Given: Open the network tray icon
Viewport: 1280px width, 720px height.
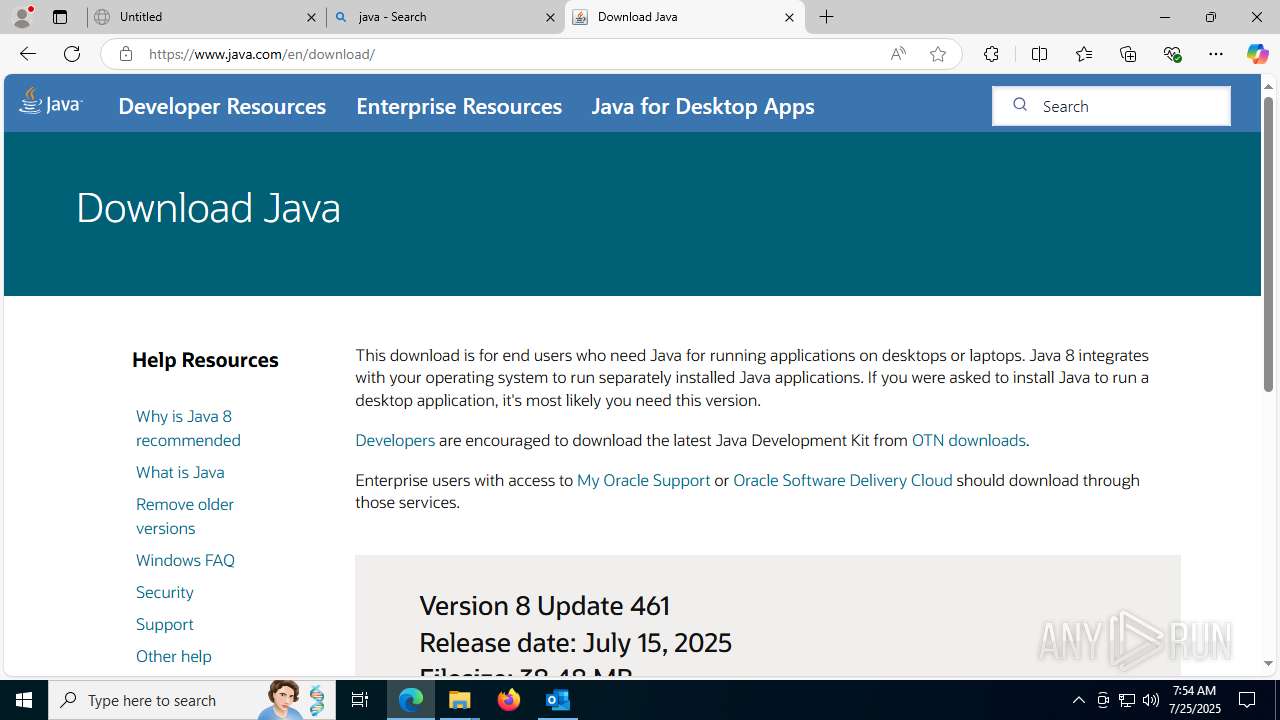Looking at the screenshot, I should tap(1127, 700).
